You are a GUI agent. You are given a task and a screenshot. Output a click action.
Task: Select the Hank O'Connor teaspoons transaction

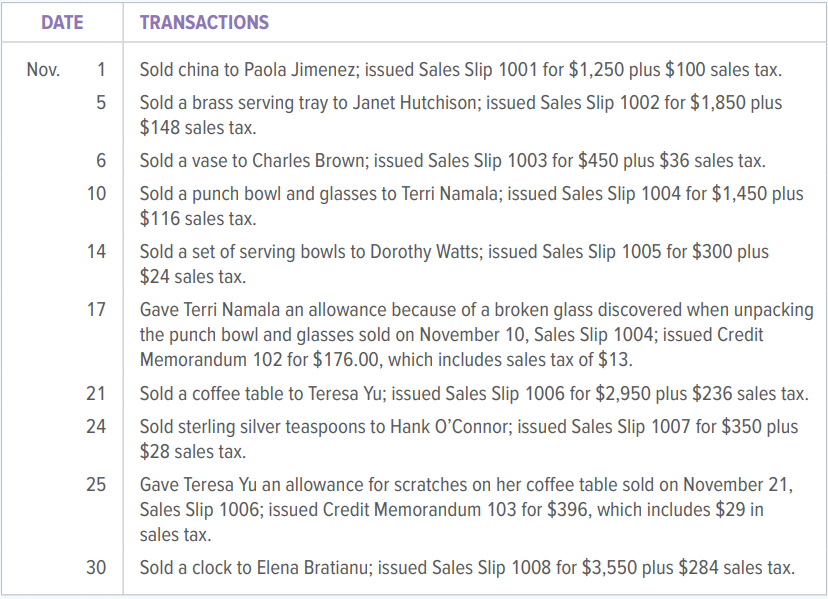pos(468,439)
